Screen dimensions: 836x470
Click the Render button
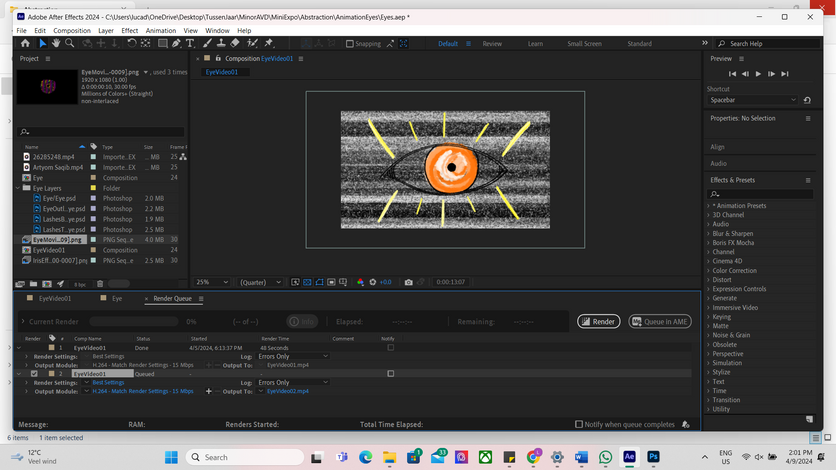click(x=598, y=321)
